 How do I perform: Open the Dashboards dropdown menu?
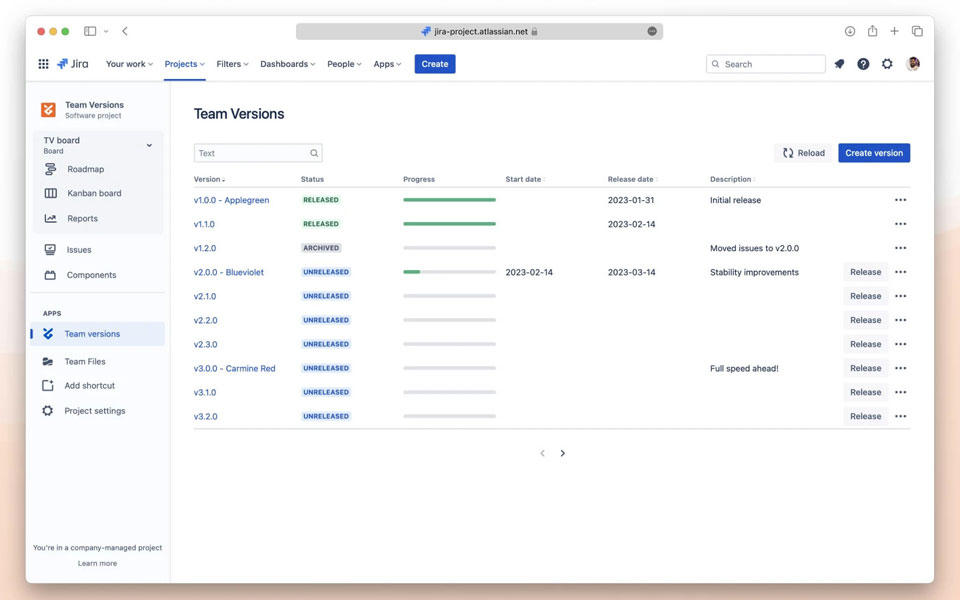[287, 64]
